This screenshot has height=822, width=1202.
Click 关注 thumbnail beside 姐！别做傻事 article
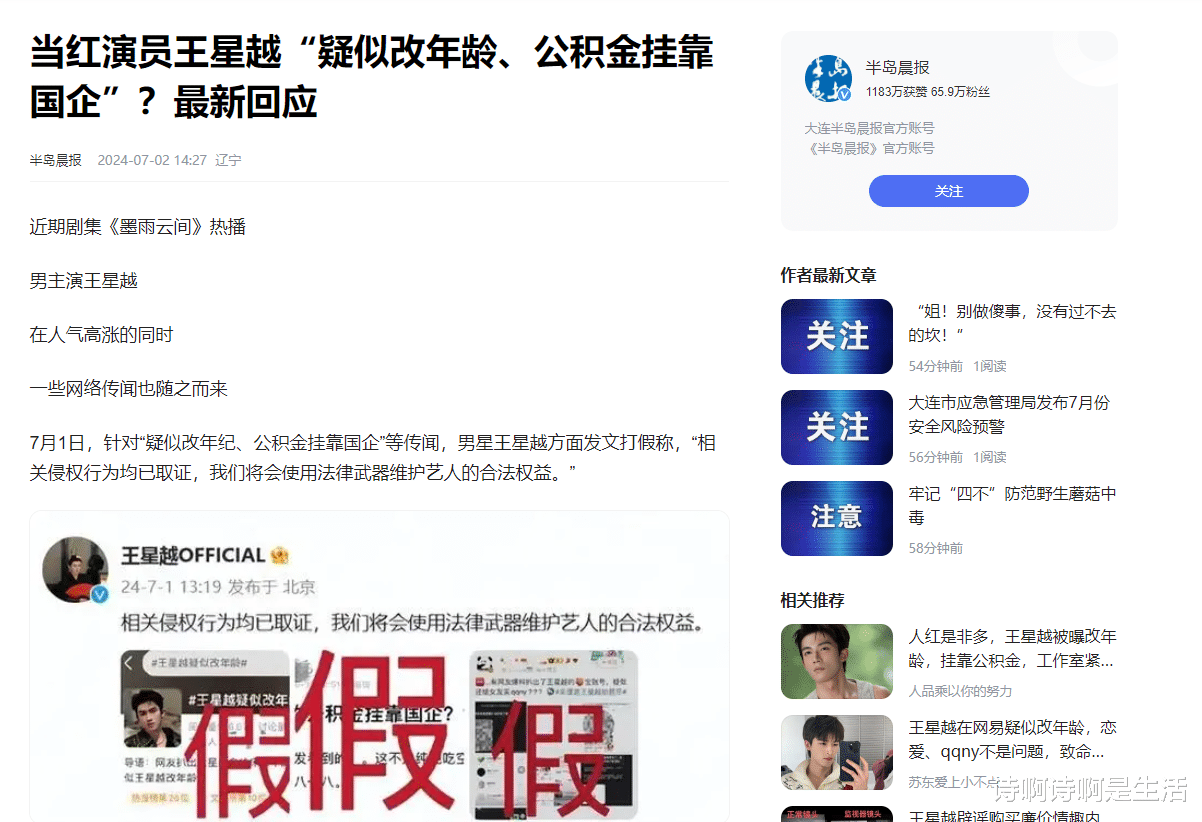(x=837, y=336)
